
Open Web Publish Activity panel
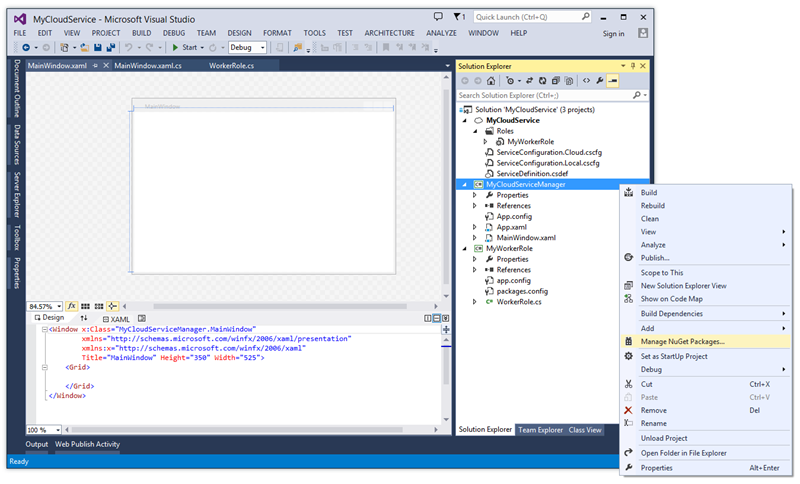(x=87, y=444)
